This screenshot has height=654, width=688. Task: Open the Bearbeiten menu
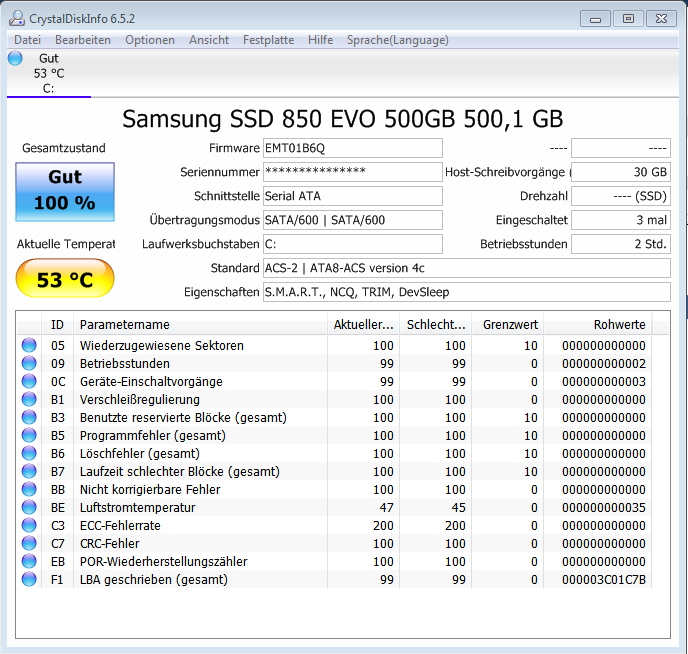pos(83,40)
